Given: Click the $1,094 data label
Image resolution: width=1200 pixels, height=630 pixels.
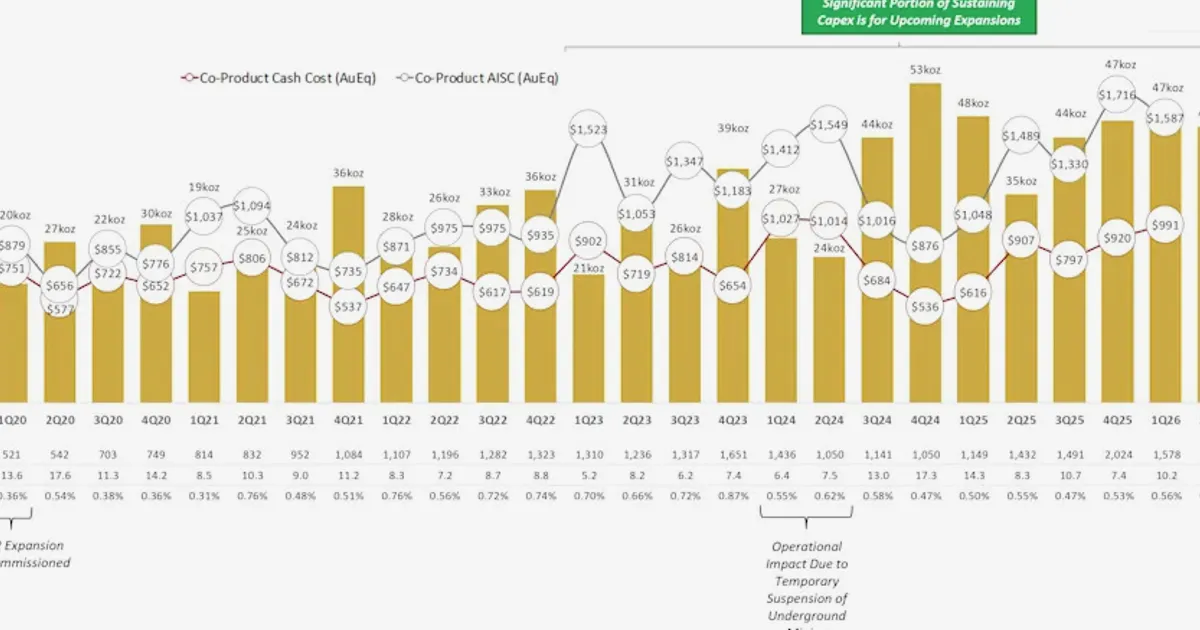Looking at the screenshot, I should [253, 206].
